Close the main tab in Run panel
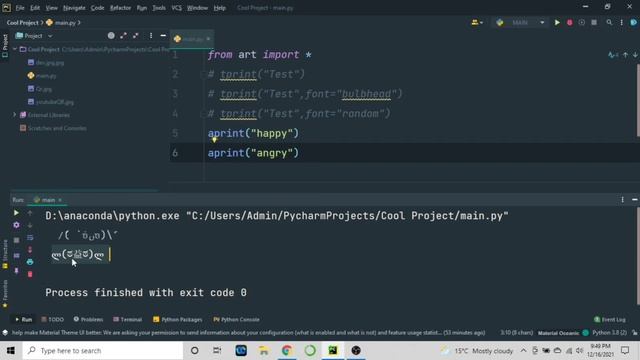The image size is (640, 360). 60,200
